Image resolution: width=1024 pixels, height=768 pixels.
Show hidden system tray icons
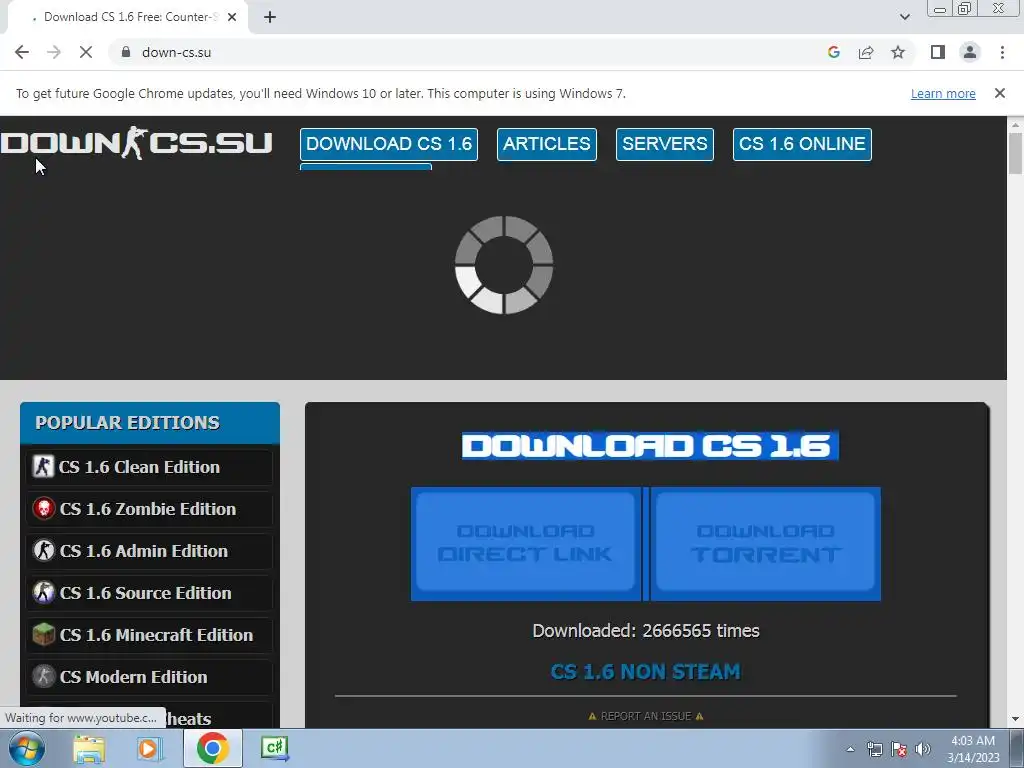tap(850, 749)
